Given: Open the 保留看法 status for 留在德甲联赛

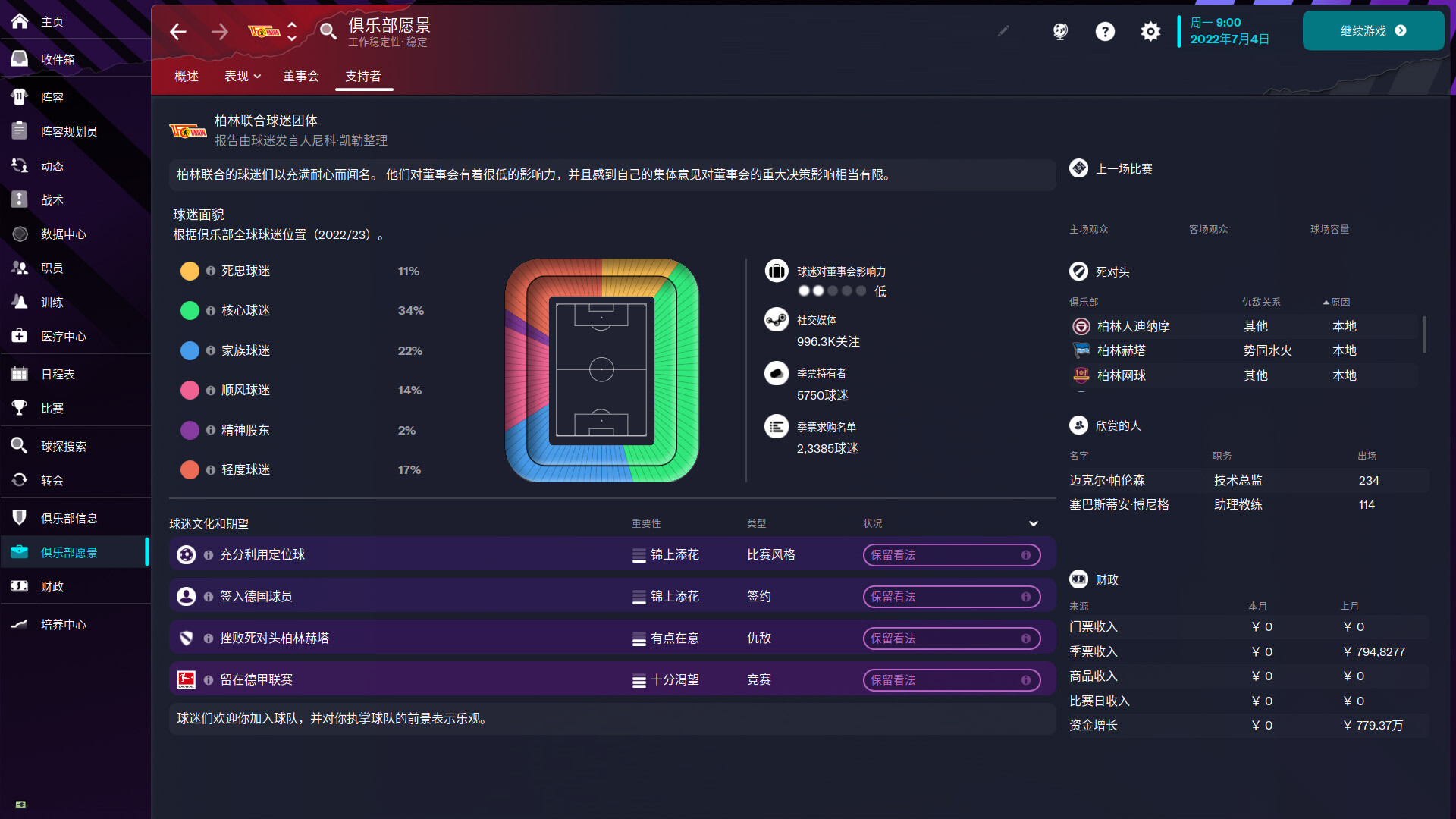Looking at the screenshot, I should [x=951, y=679].
